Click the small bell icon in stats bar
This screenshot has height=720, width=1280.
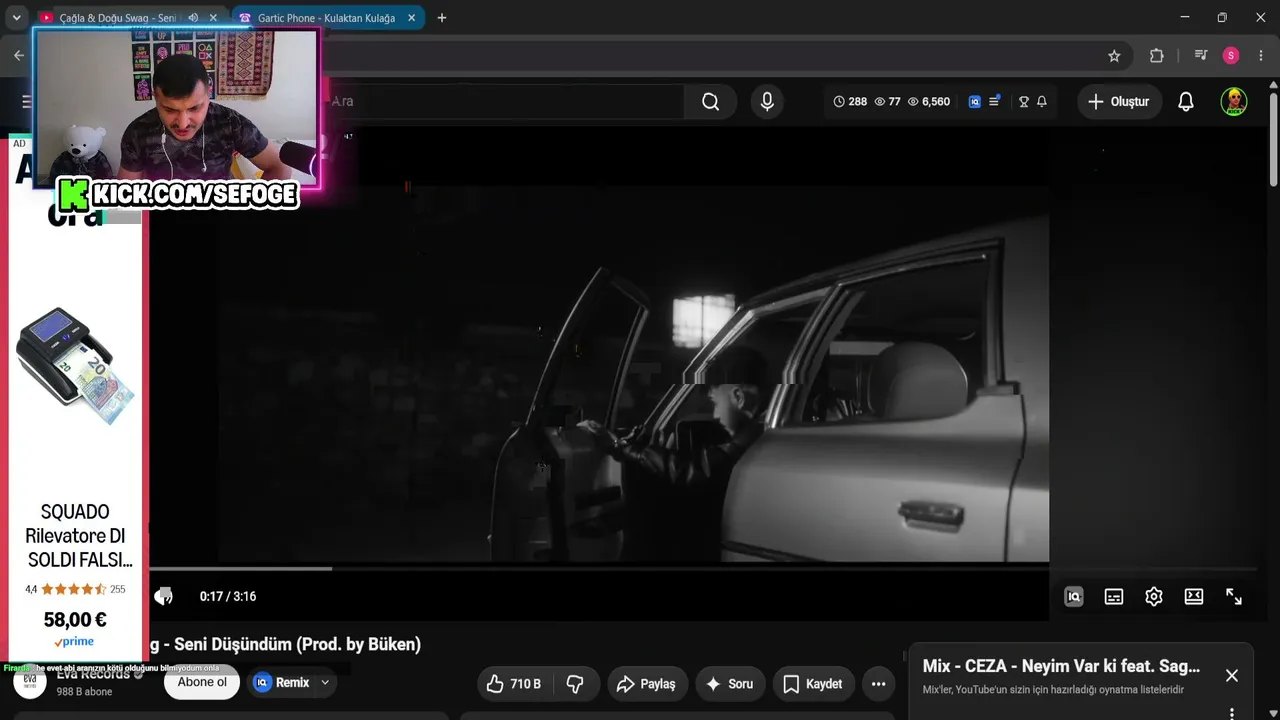click(x=1042, y=101)
